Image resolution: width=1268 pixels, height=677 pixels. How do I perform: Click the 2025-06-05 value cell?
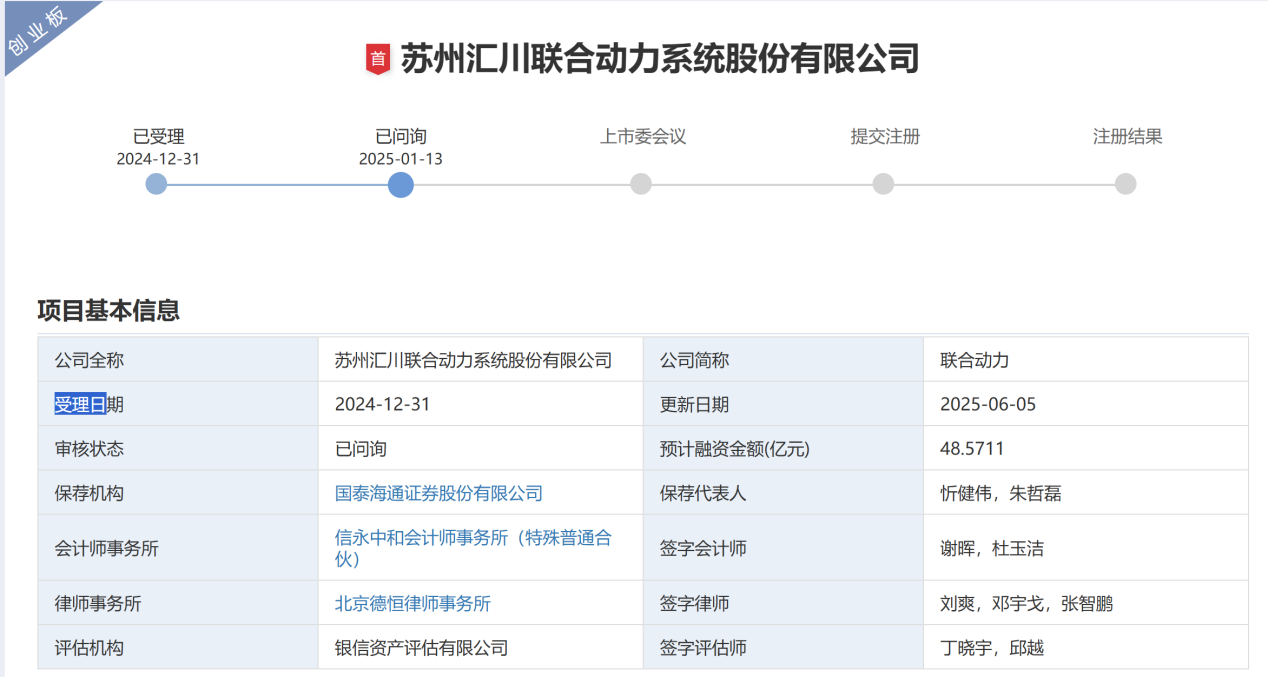click(x=1086, y=404)
